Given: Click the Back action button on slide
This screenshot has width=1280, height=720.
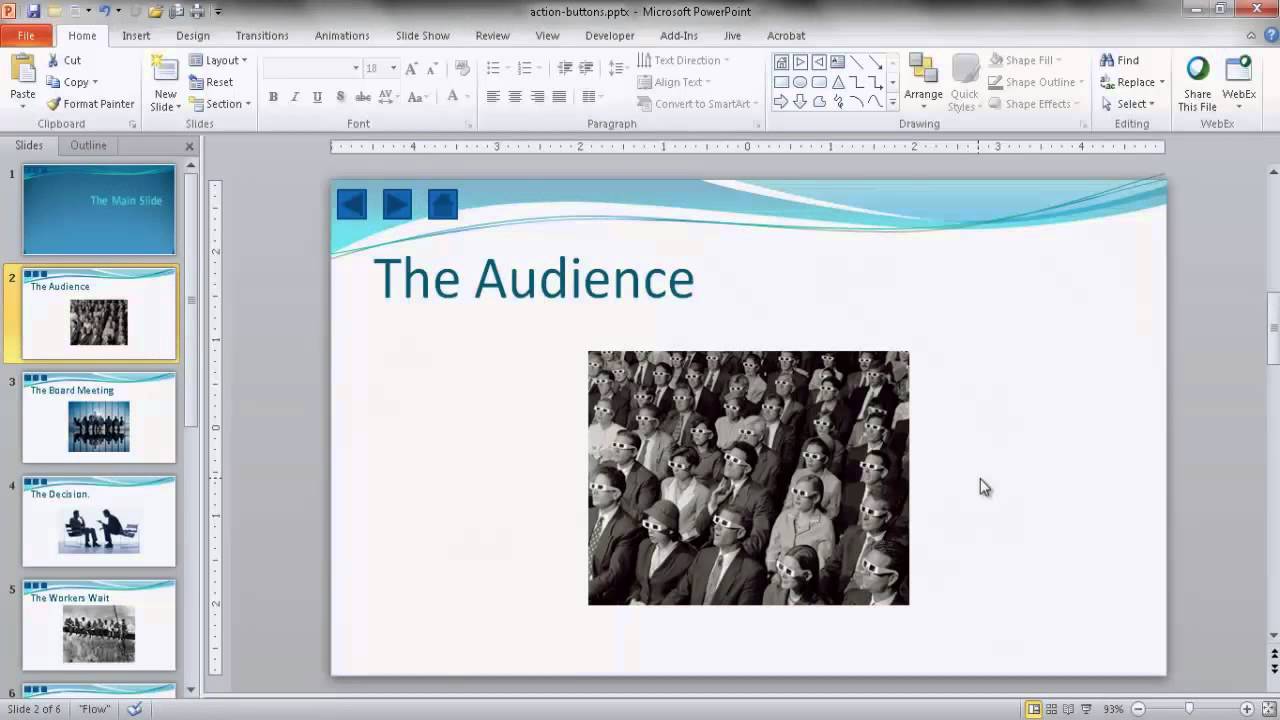Looking at the screenshot, I should (352, 205).
